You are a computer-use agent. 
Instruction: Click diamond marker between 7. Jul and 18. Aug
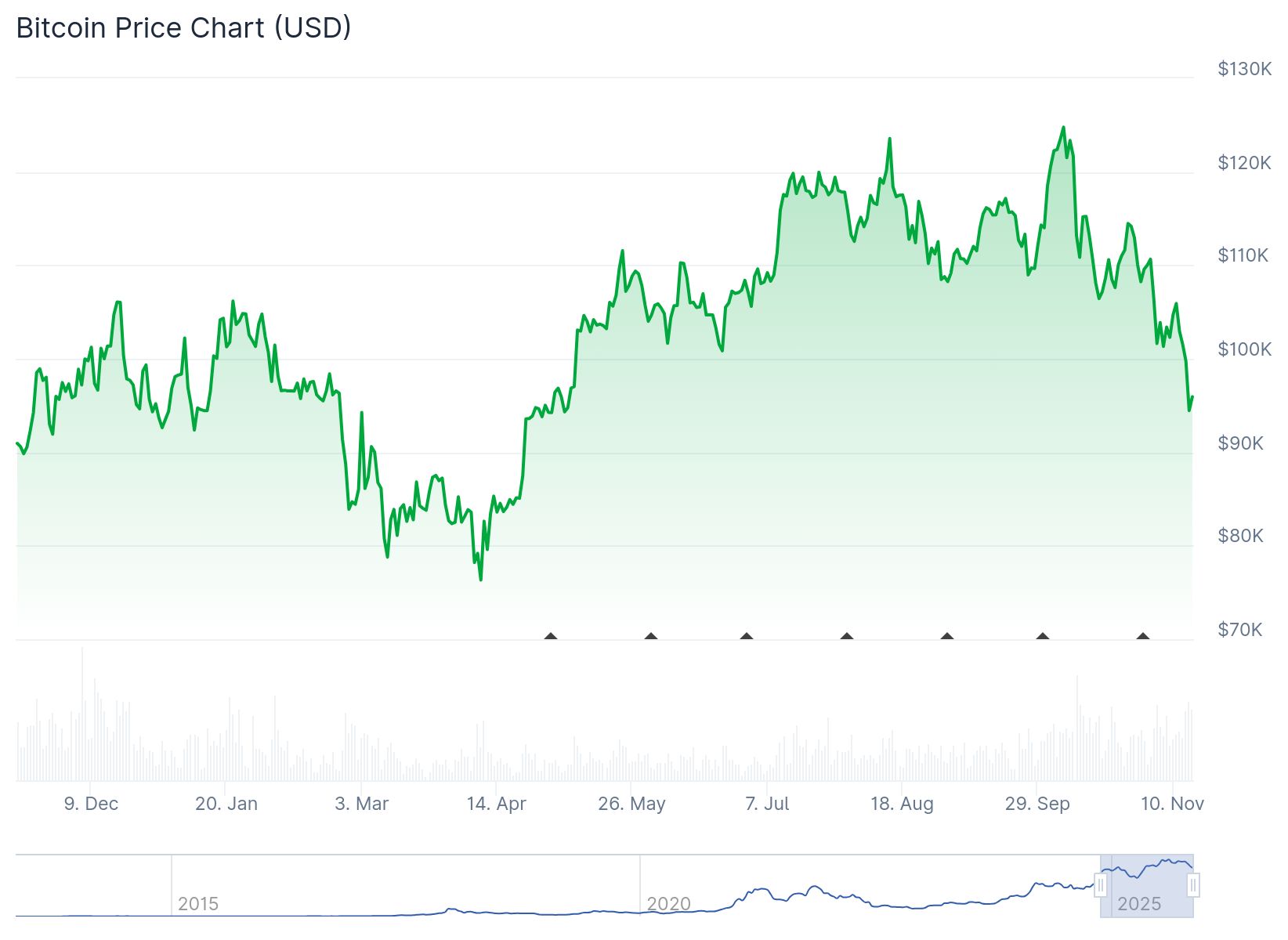(x=847, y=636)
